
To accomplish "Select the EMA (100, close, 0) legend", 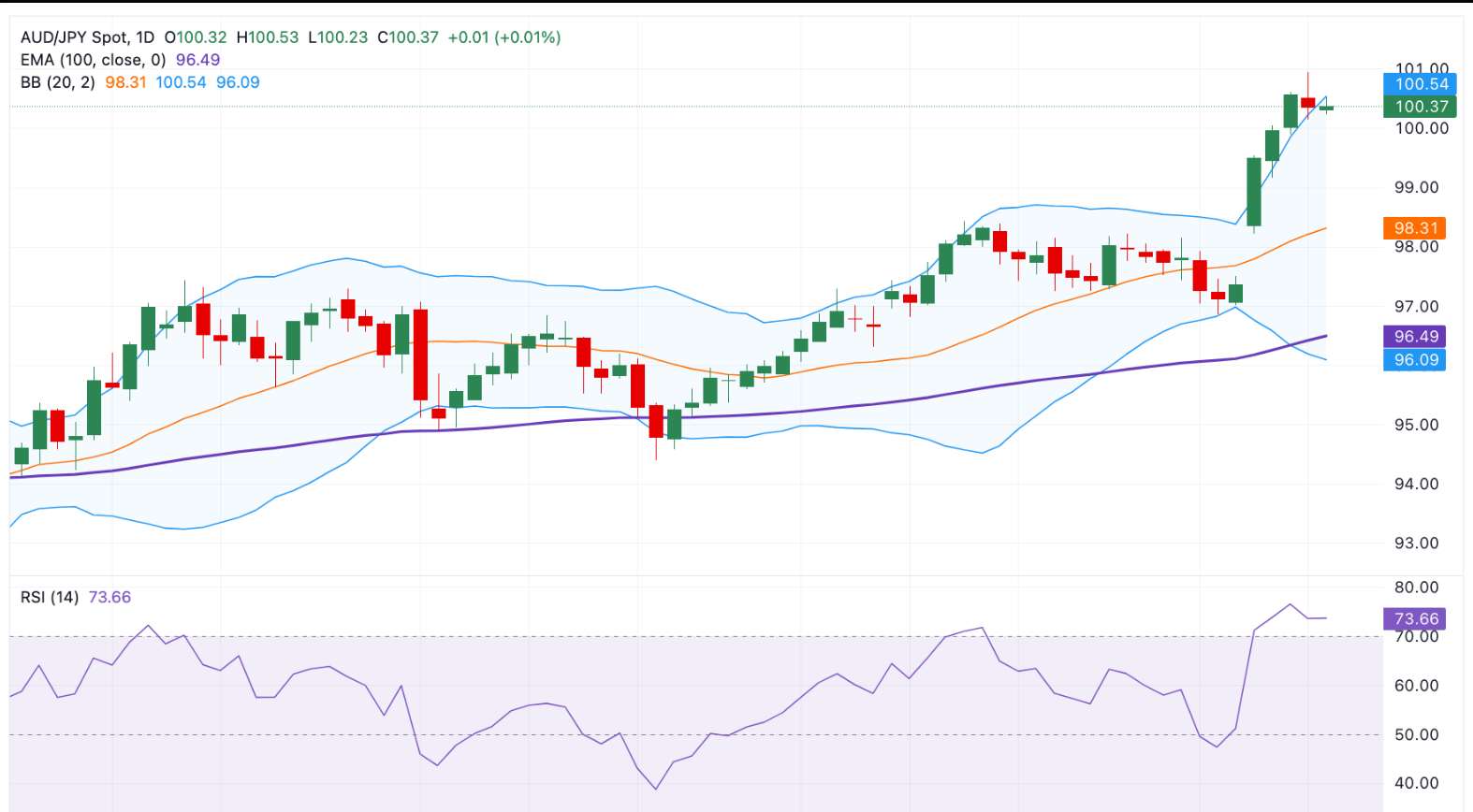I will 93,60.
